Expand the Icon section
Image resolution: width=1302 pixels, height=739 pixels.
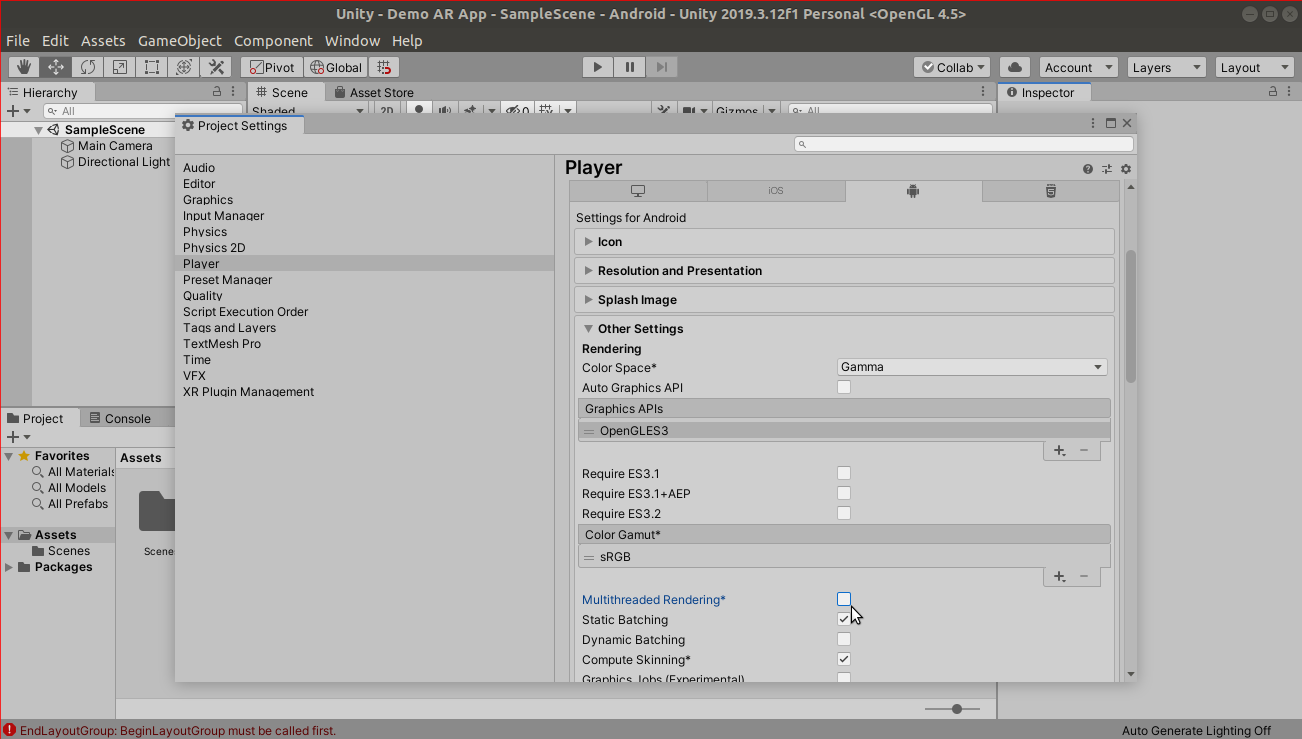pos(844,242)
